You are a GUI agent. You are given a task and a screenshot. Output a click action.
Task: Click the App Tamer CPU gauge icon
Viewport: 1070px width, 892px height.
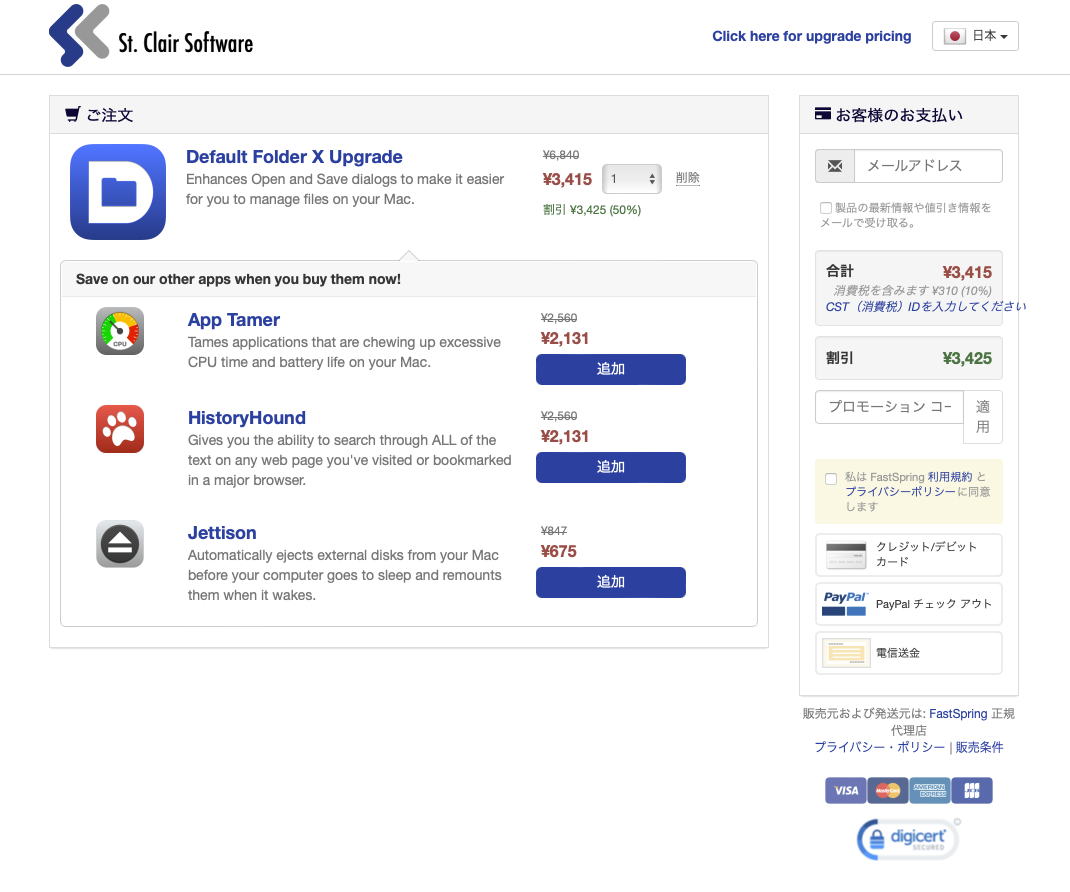[x=119, y=331]
